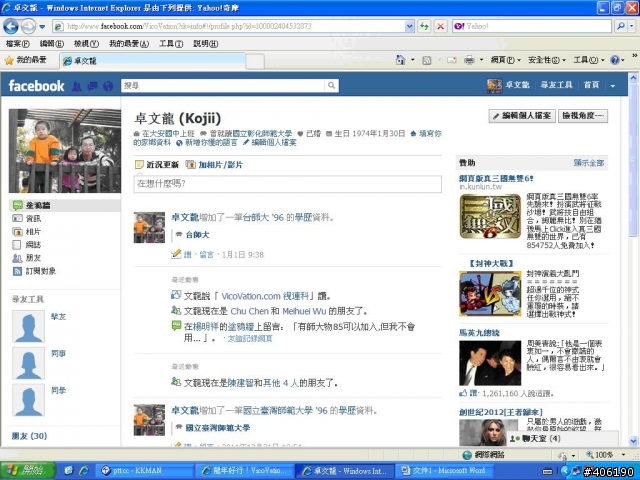Viewport: 640px width, 480px height.
Task: Click the 台師大 school link
Action: pyautogui.click(x=198, y=235)
